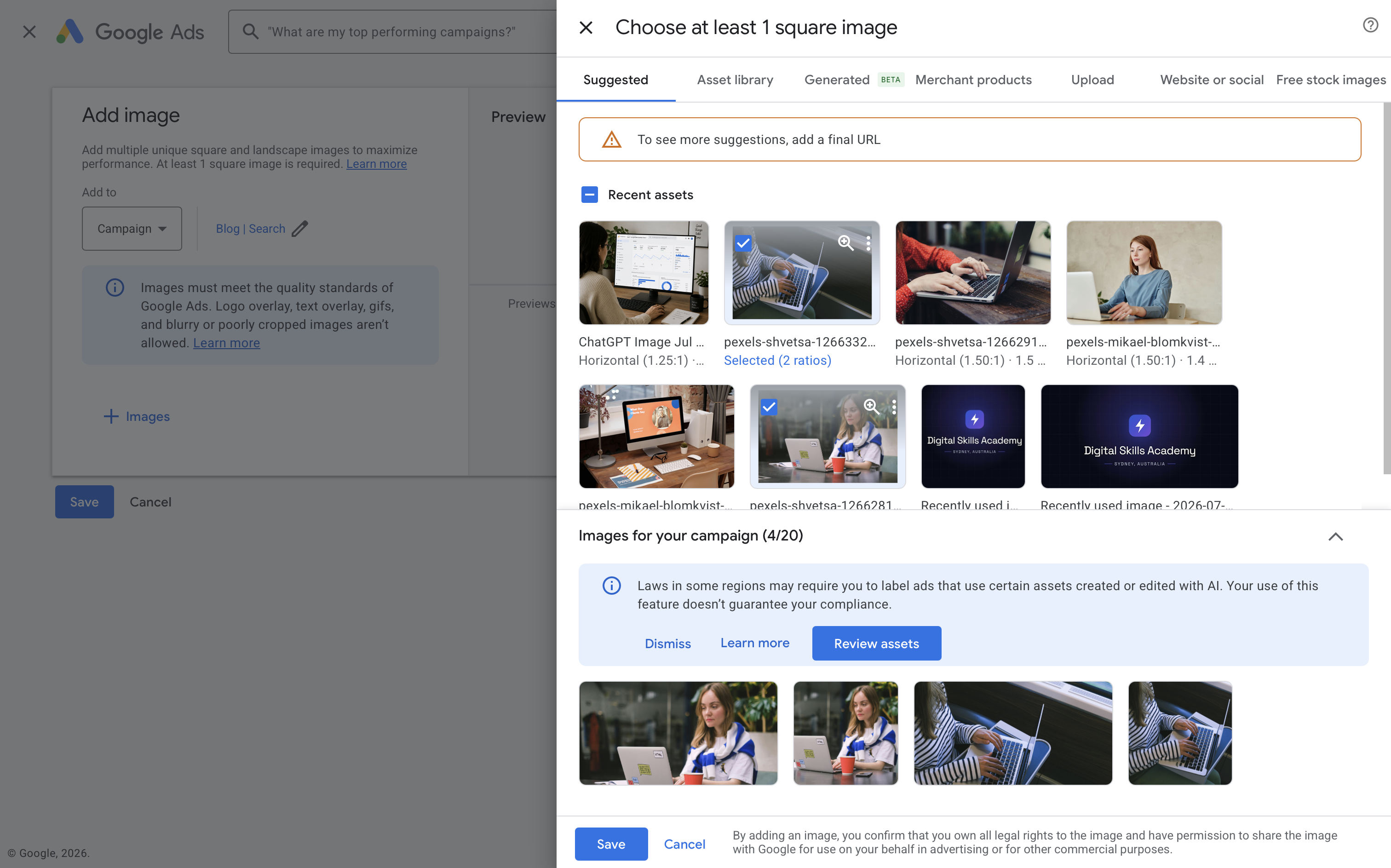Screen dimensions: 1391x868
Task: Open the square woman with scarf selected image
Action: (x=845, y=733)
